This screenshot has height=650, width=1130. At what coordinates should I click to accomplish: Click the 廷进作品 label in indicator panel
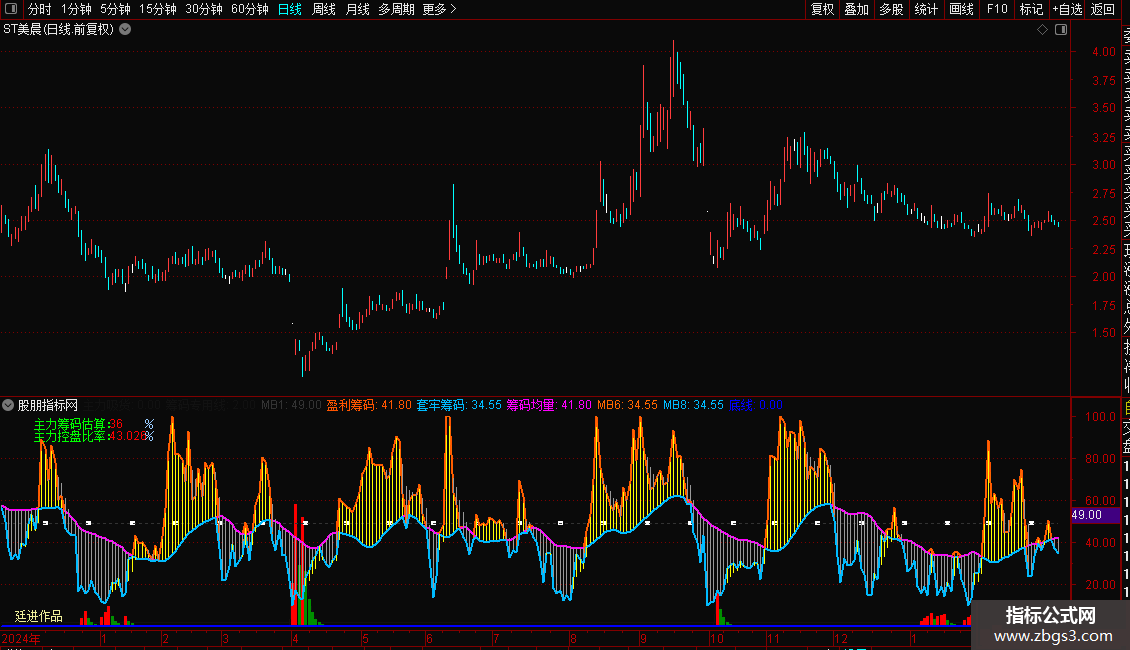click(39, 616)
